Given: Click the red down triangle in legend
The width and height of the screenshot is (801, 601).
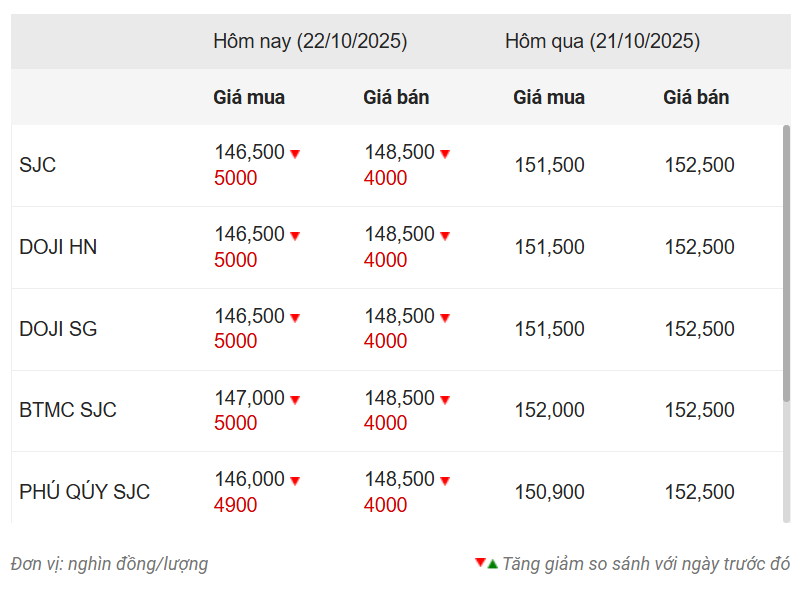Looking at the screenshot, I should 480,563.
